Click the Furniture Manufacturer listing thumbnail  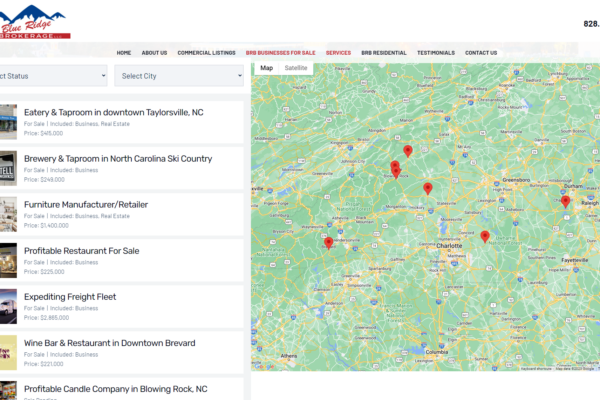click(8, 214)
